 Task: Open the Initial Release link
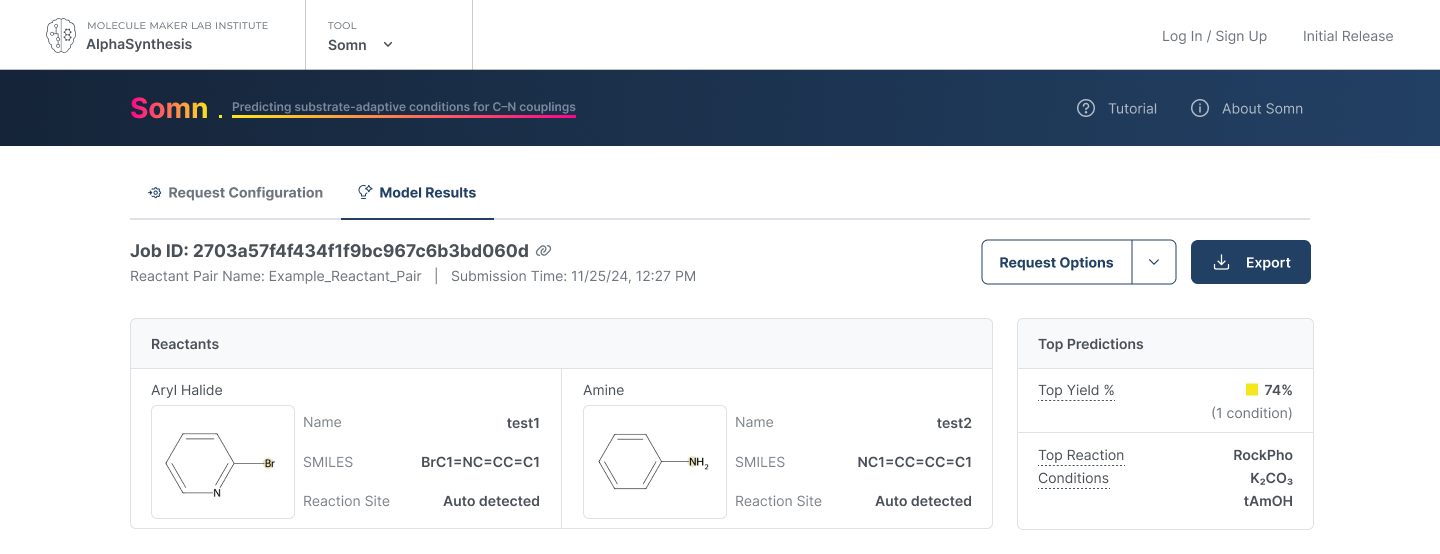[1348, 36]
